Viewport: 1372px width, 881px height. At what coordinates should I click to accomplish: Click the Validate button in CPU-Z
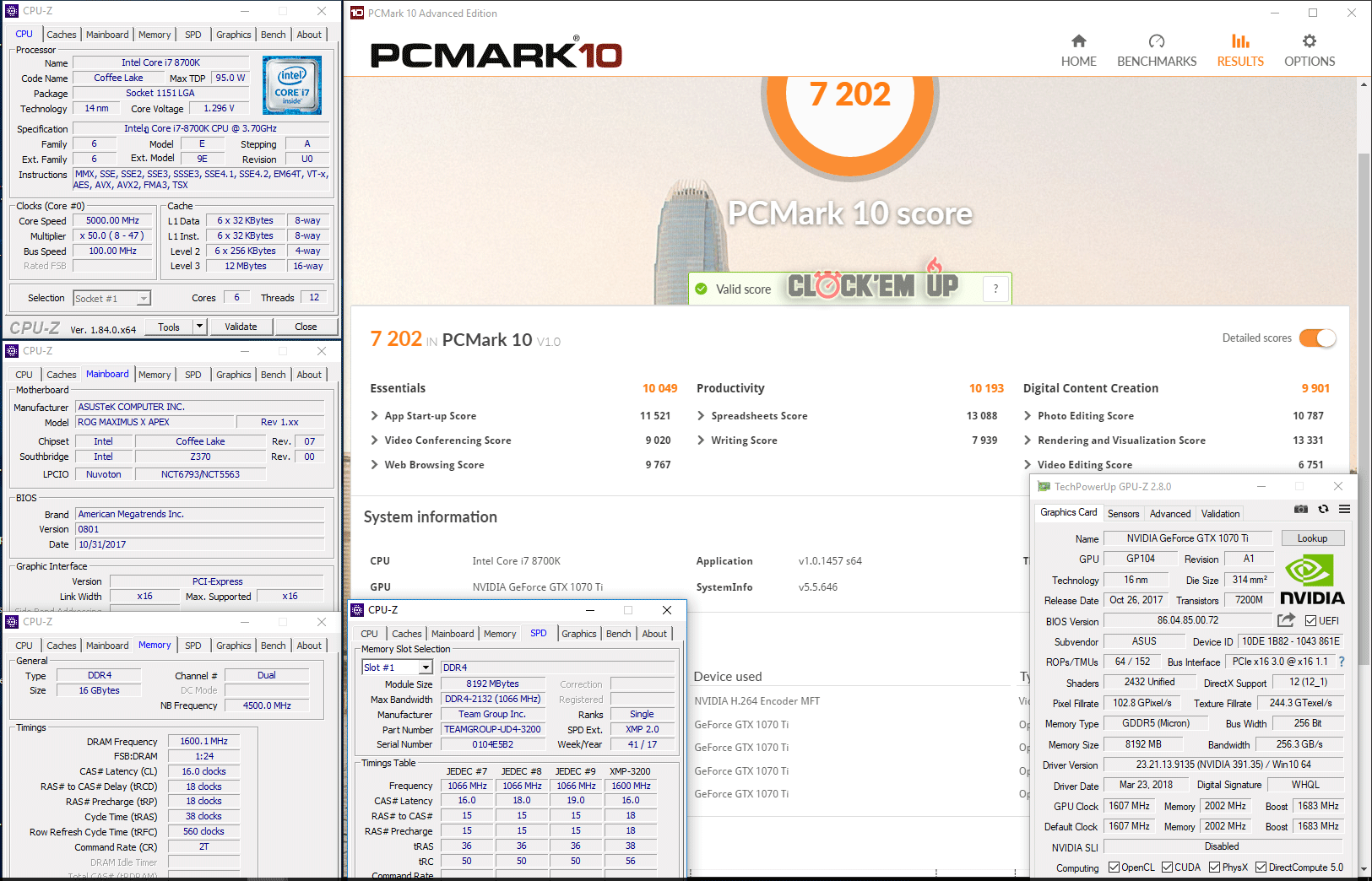pos(241,327)
